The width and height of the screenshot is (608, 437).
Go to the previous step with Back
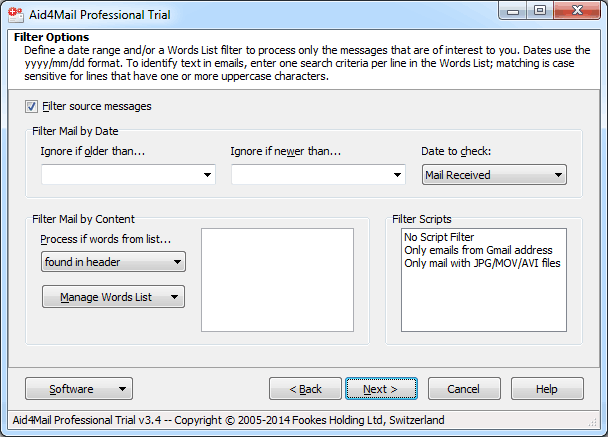coord(305,389)
